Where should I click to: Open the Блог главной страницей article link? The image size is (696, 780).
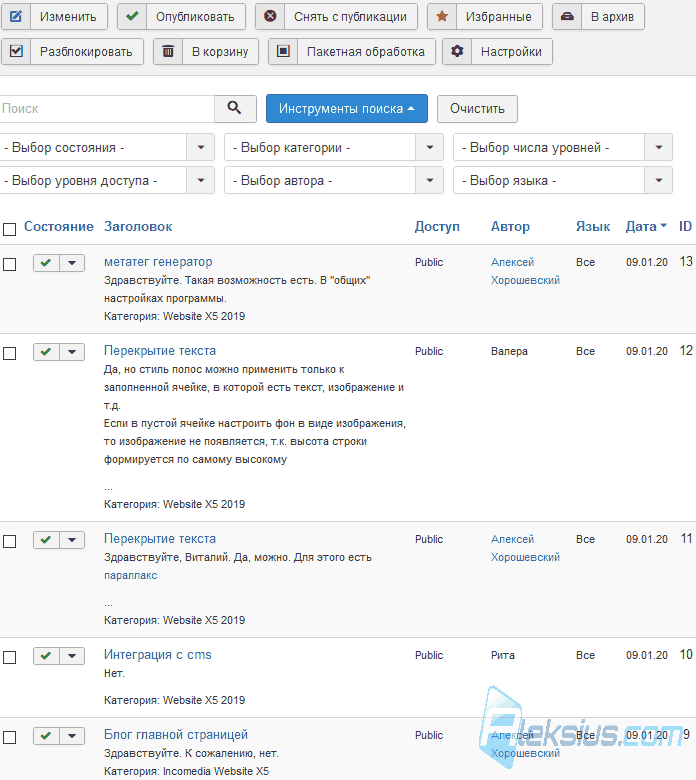click(x=176, y=734)
